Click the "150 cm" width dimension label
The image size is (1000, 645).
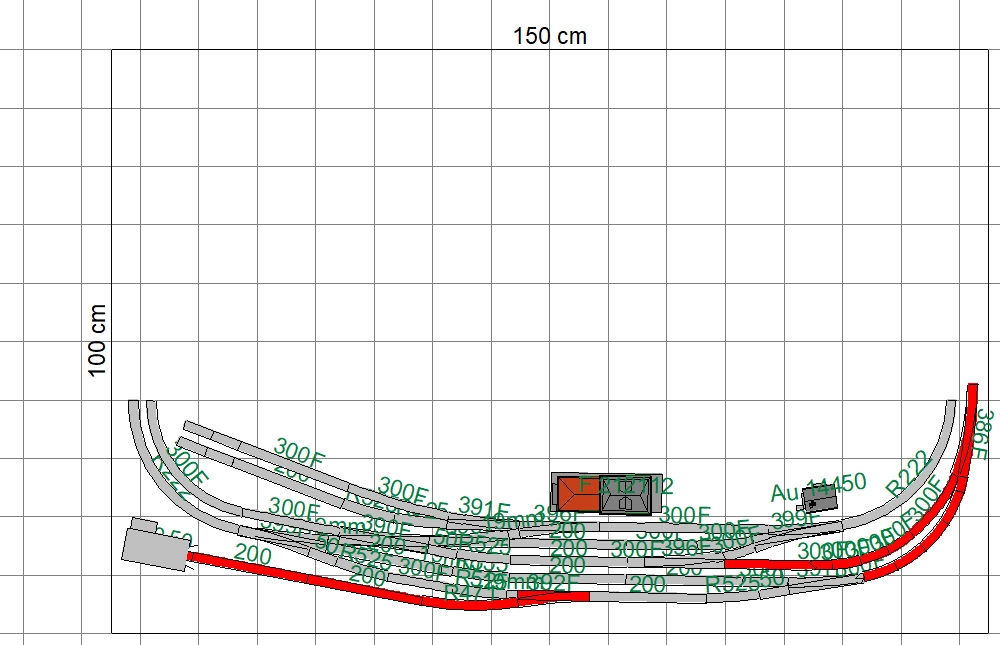550,36
